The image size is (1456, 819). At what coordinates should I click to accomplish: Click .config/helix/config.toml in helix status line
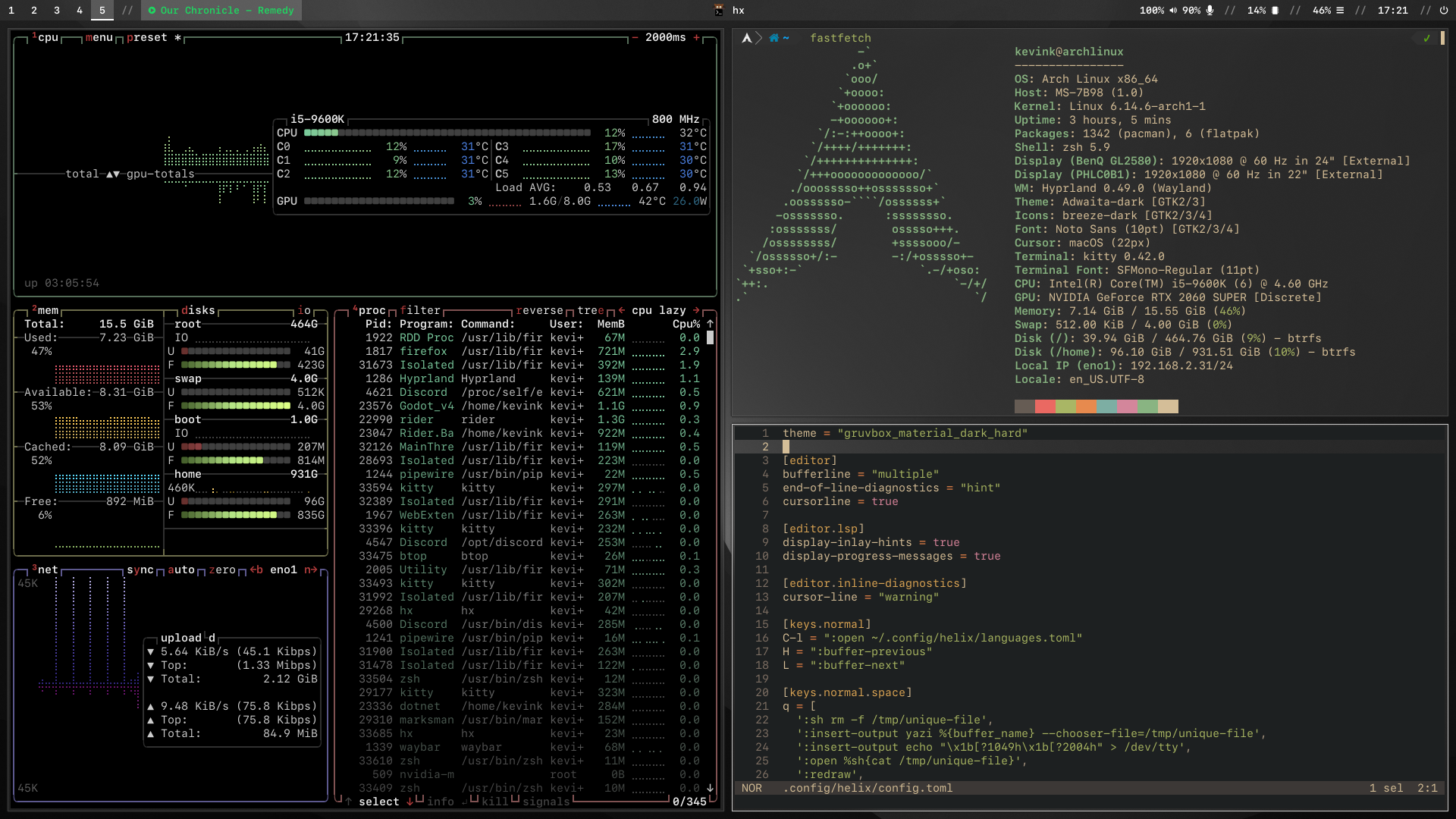868,788
